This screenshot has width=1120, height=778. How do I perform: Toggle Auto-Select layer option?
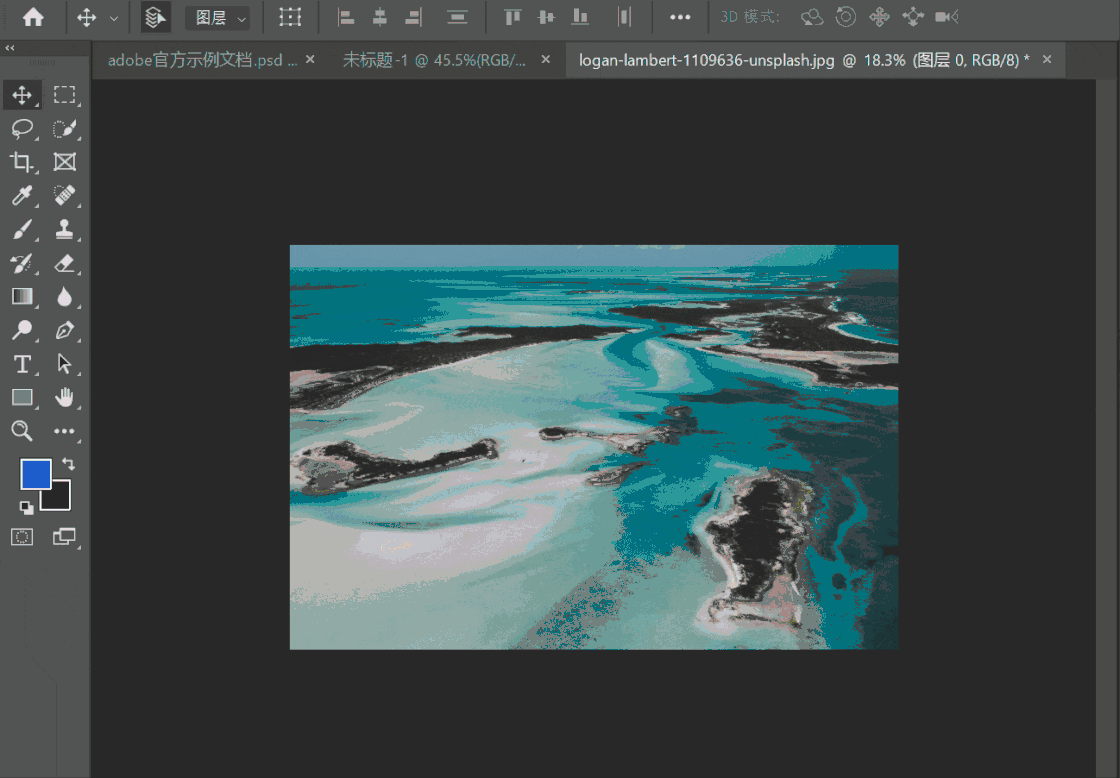pyautogui.click(x=155, y=17)
